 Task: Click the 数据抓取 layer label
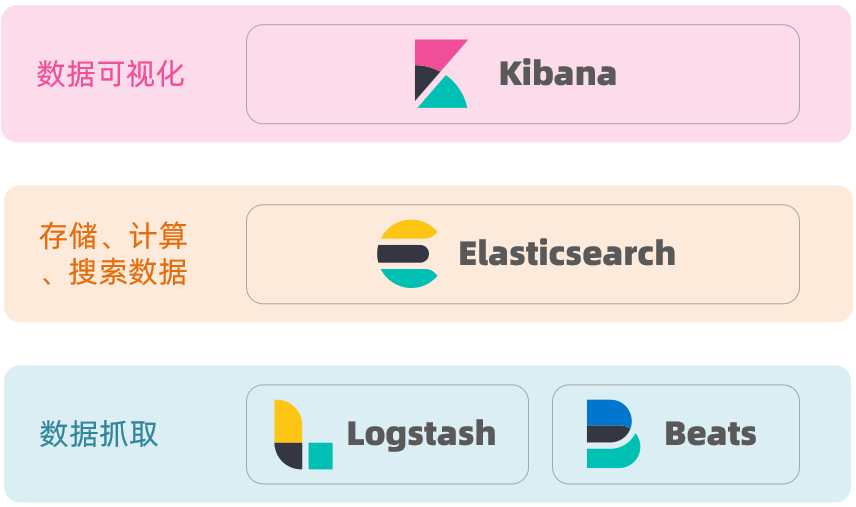coord(99,434)
